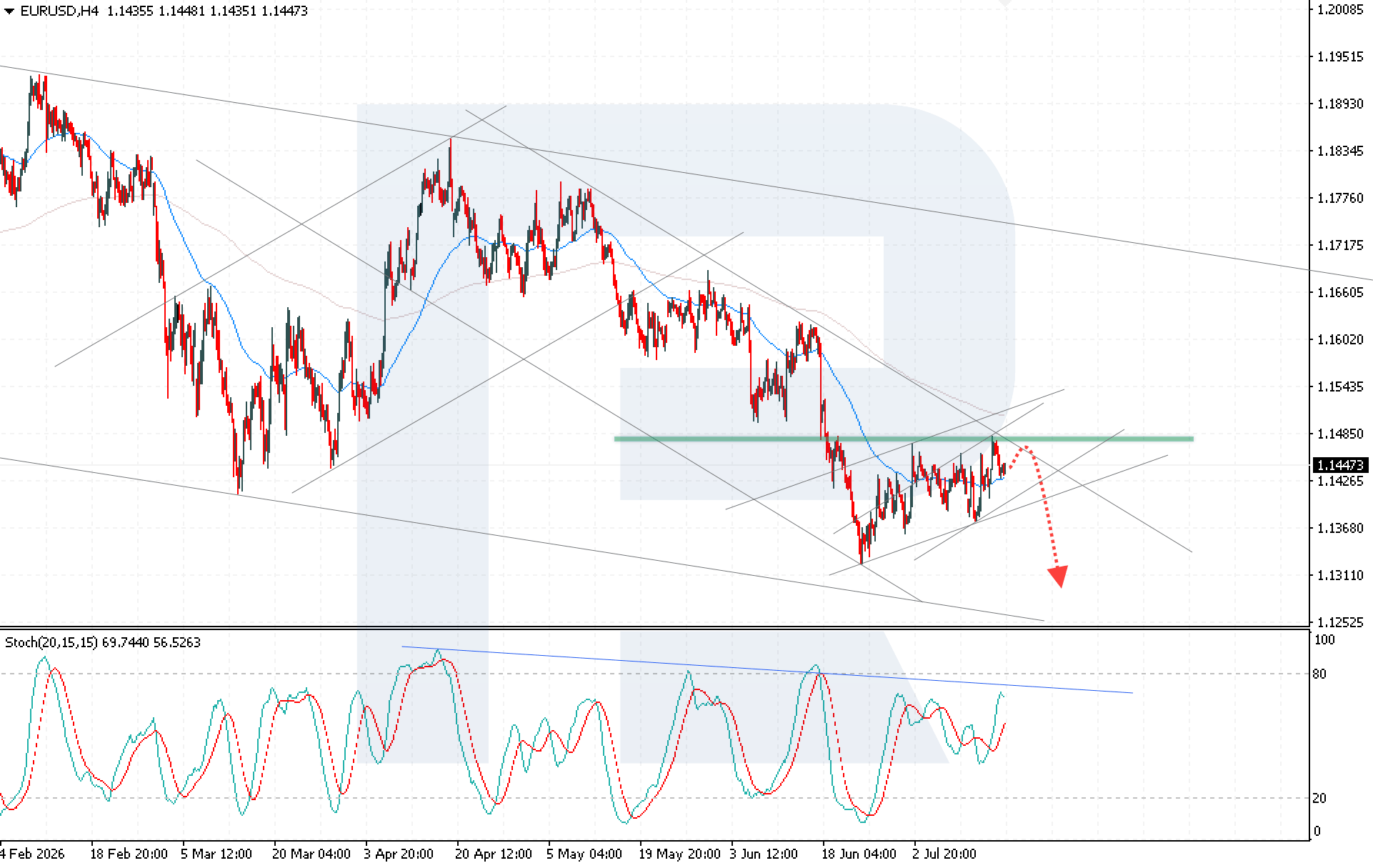Select the green horizontal resistance level line
This screenshot has height=868, width=1373.
click(x=904, y=439)
